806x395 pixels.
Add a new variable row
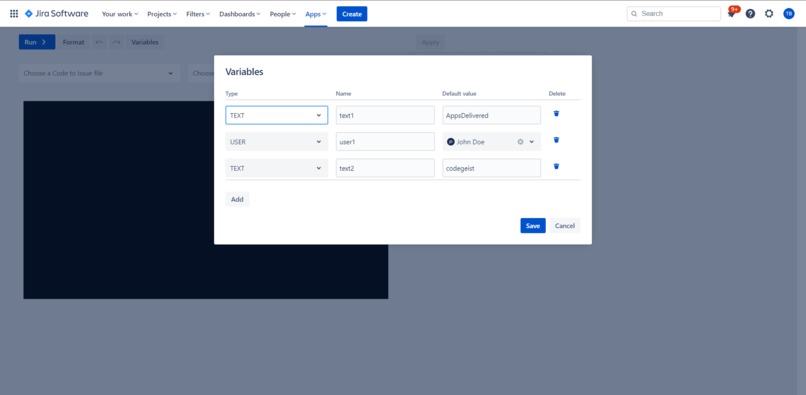pyautogui.click(x=237, y=200)
